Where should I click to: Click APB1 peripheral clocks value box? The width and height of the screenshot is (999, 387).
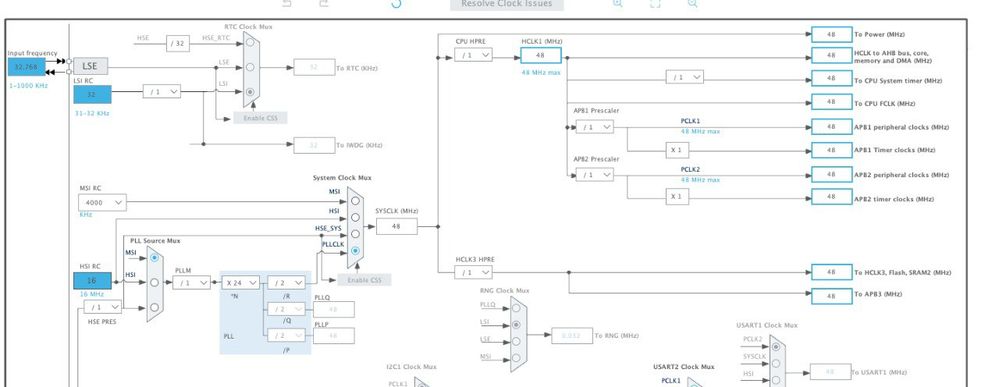coord(831,126)
